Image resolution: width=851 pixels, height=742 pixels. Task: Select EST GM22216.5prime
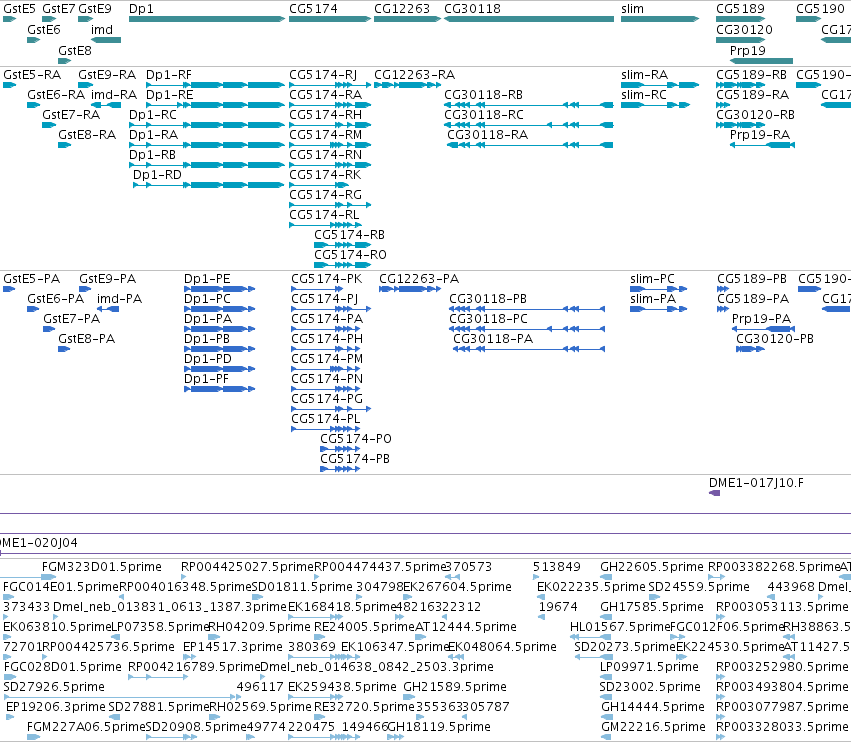(x=655, y=727)
